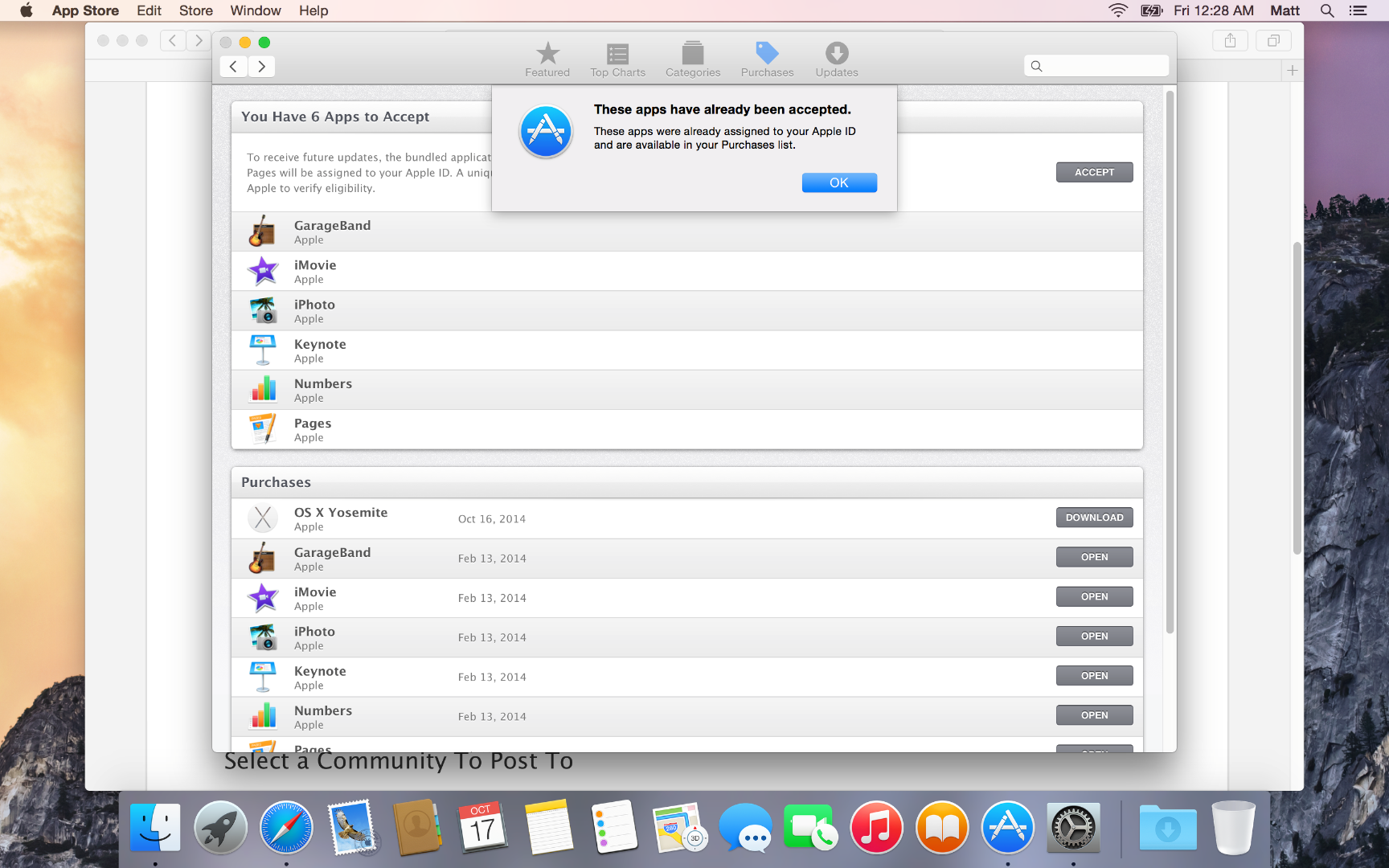This screenshot has height=868, width=1389.
Task: Click the OS X Yosemite icon in Purchases
Action: point(263,518)
